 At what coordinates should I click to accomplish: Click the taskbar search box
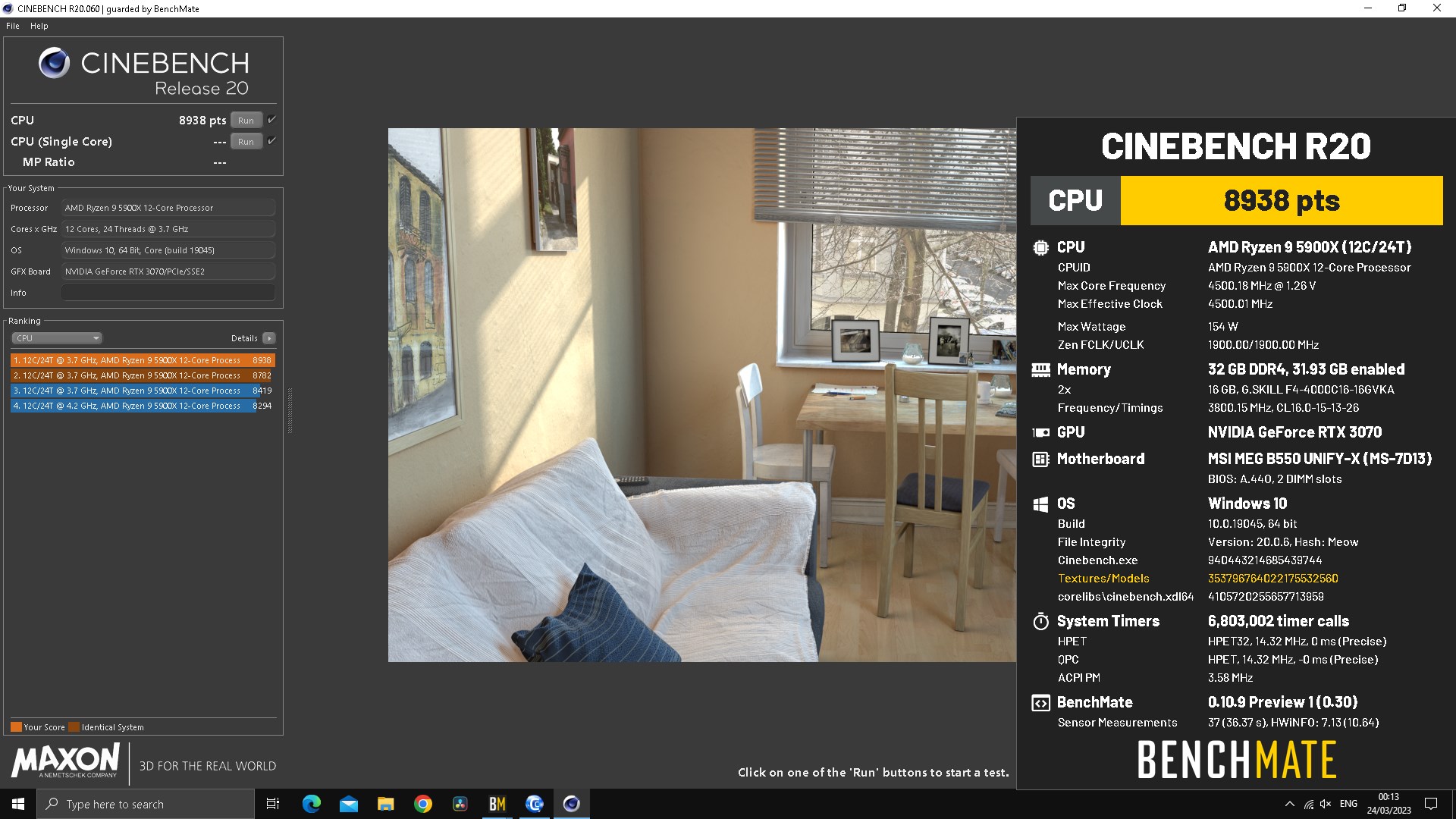(x=146, y=804)
